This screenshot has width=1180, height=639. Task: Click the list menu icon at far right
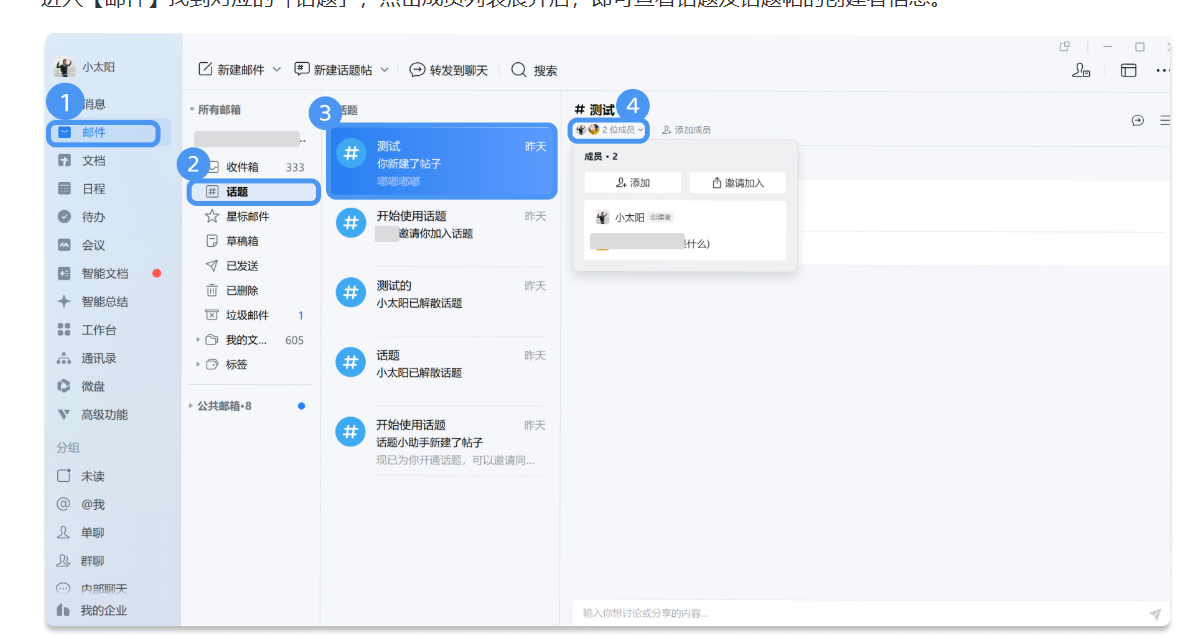(1165, 120)
